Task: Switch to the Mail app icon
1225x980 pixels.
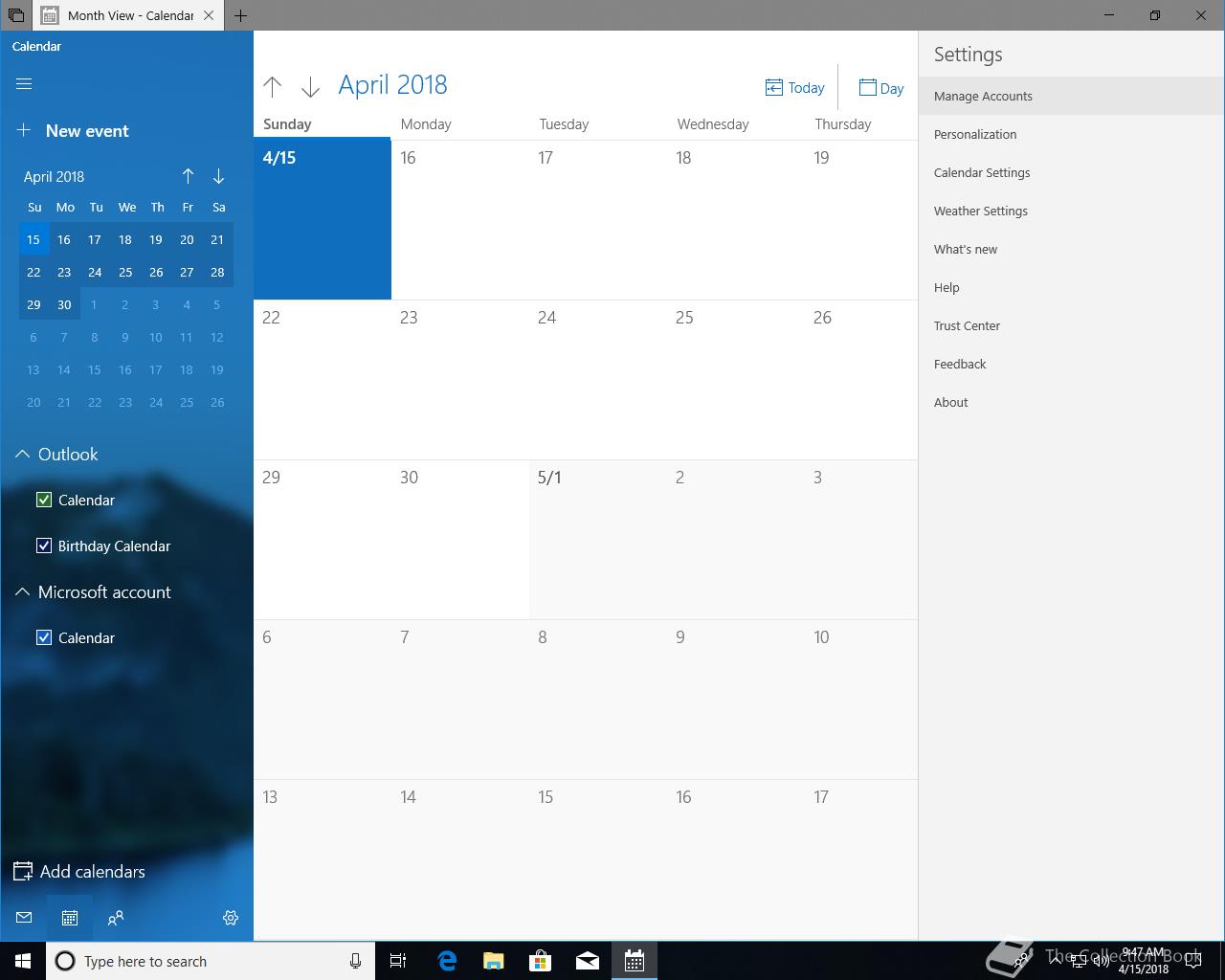Action: (24, 918)
